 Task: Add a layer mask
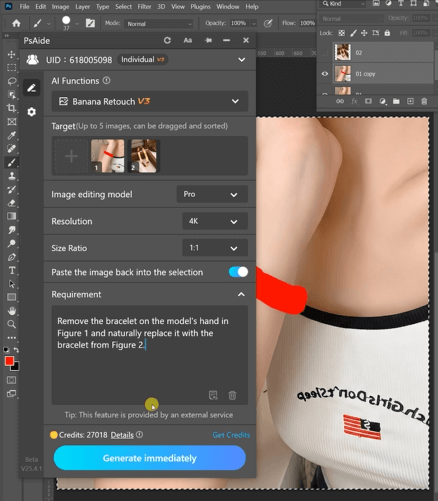[x=368, y=101]
